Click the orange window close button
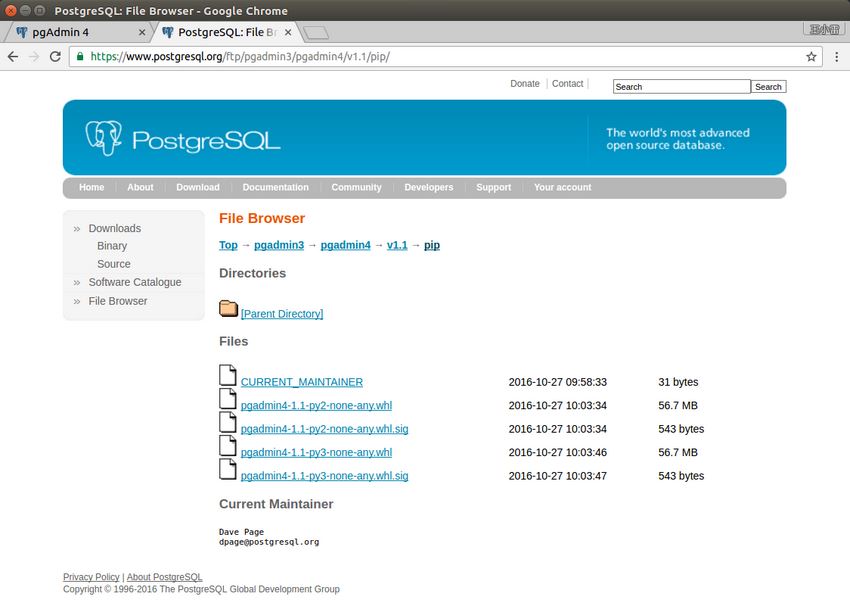 click(x=11, y=10)
